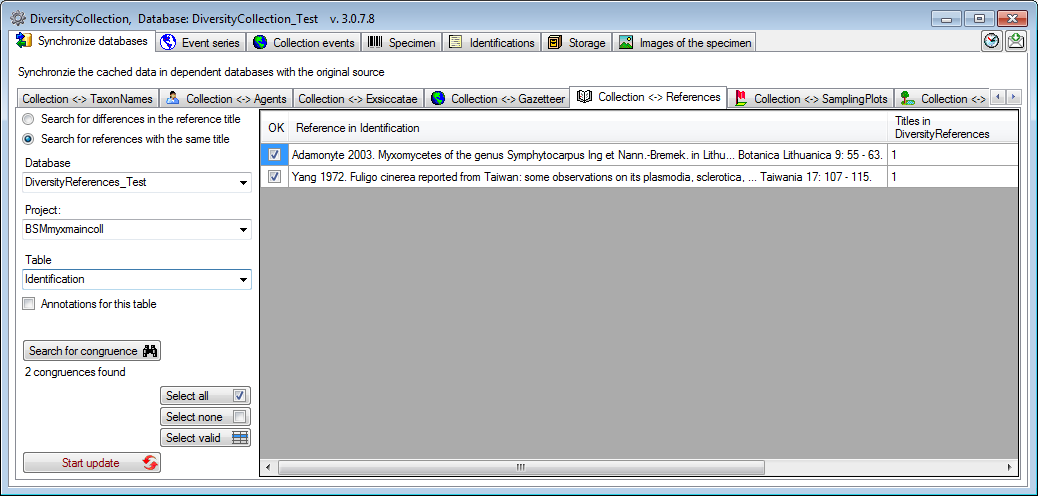Select the Yang 1972 reference text cell
The width and height of the screenshot is (1038, 496).
(588, 177)
